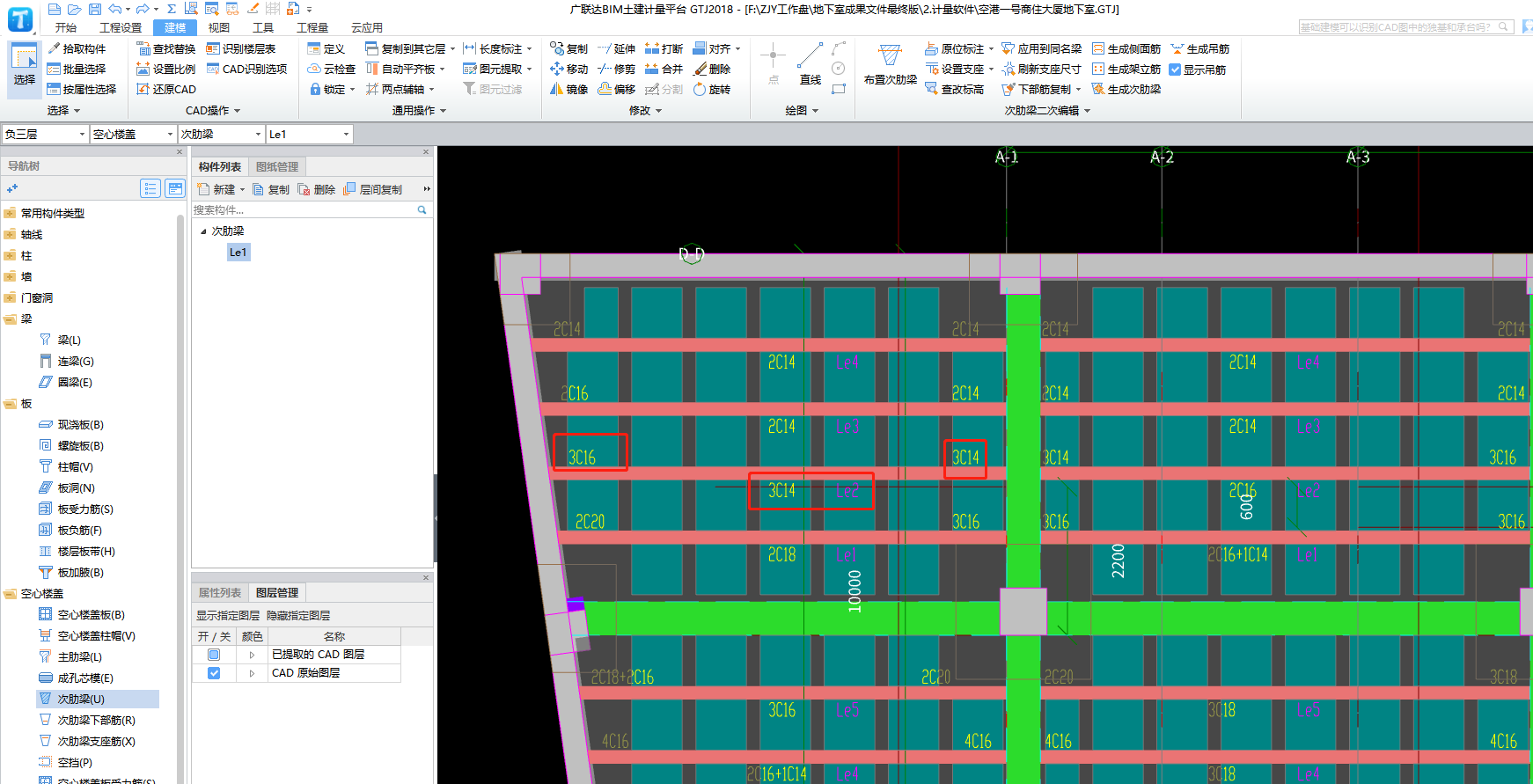1533x784 pixels.
Task: Open the 开始 ribbon tab
Action: click(65, 27)
